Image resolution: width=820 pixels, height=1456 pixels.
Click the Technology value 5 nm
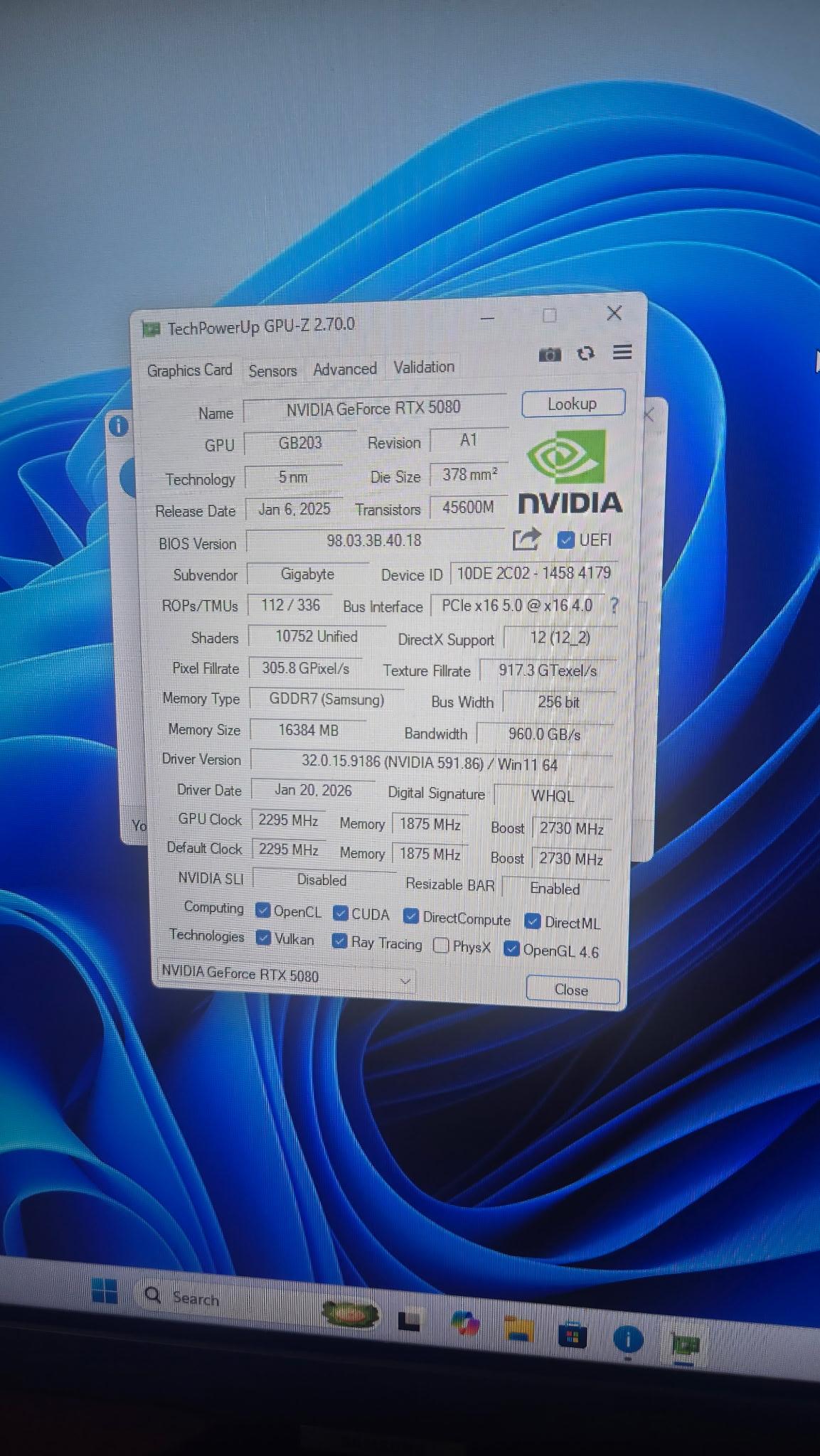pyautogui.click(x=293, y=477)
